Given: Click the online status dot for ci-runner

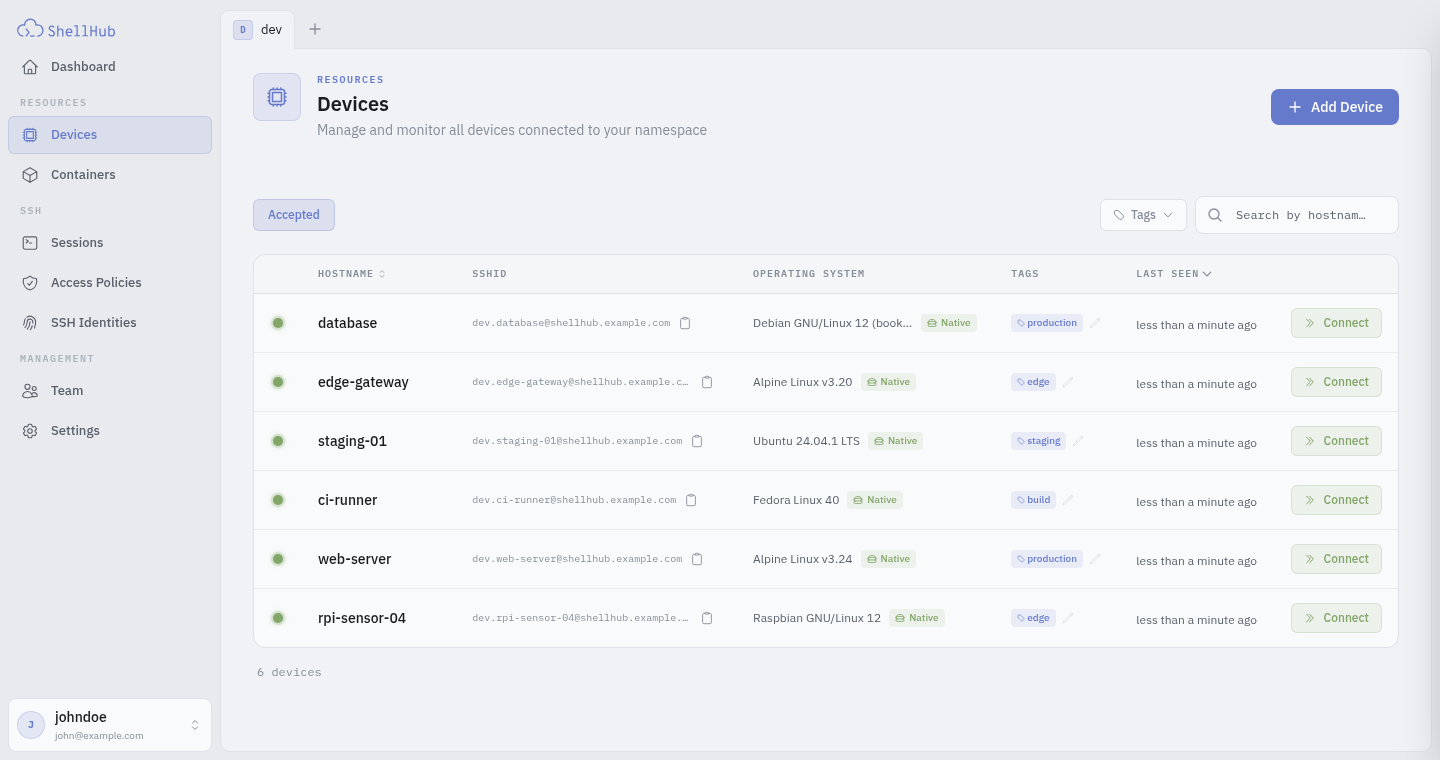Looking at the screenshot, I should 278,500.
